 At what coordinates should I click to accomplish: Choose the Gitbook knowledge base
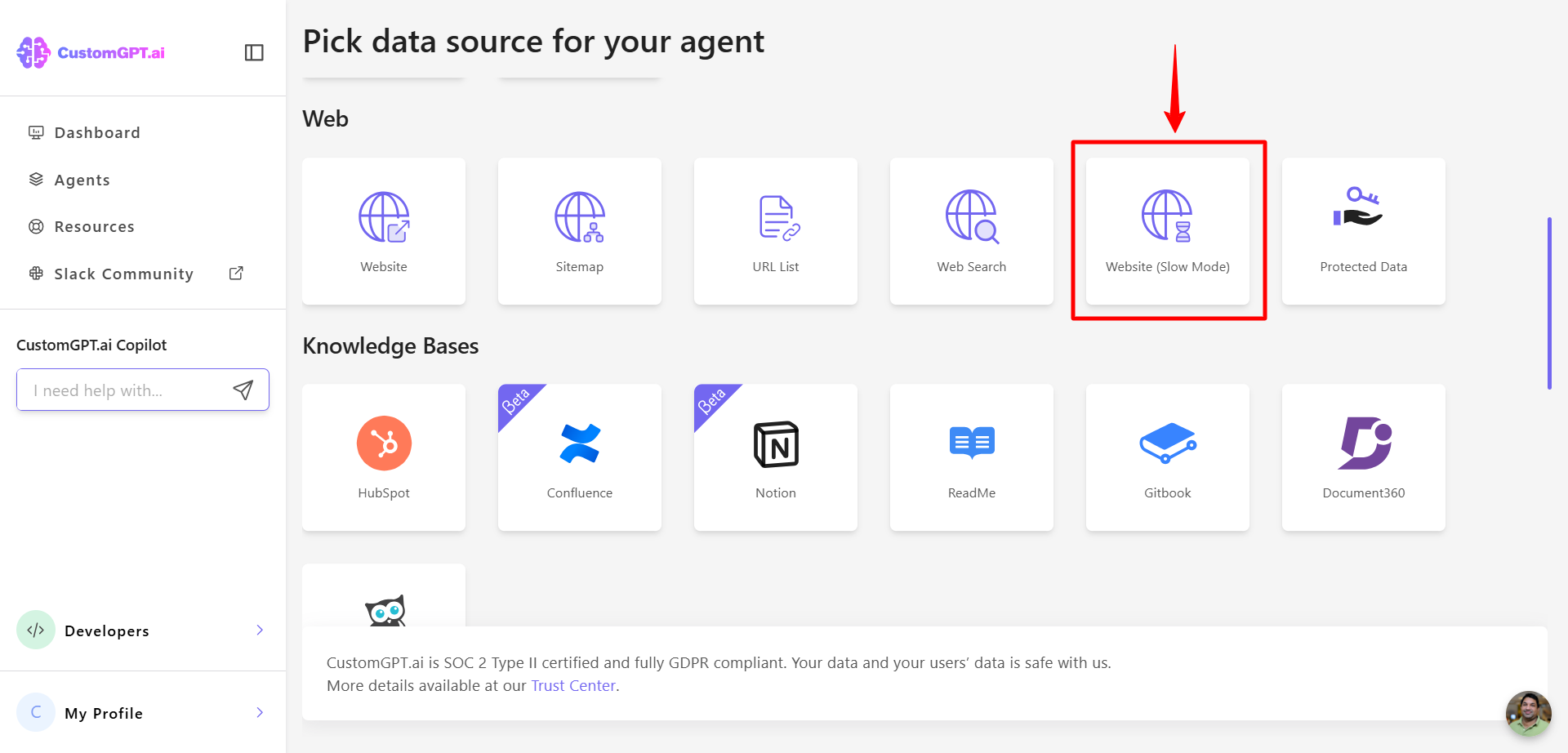tap(1168, 457)
